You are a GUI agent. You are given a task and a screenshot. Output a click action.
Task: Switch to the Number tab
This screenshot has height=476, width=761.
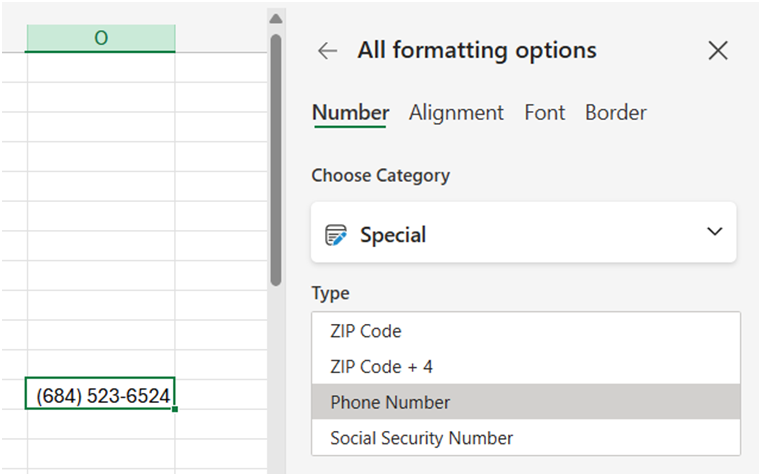350,113
